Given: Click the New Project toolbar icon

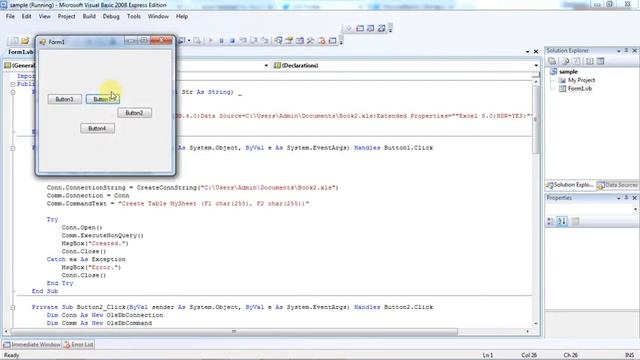Looking at the screenshot, I should (14, 40).
